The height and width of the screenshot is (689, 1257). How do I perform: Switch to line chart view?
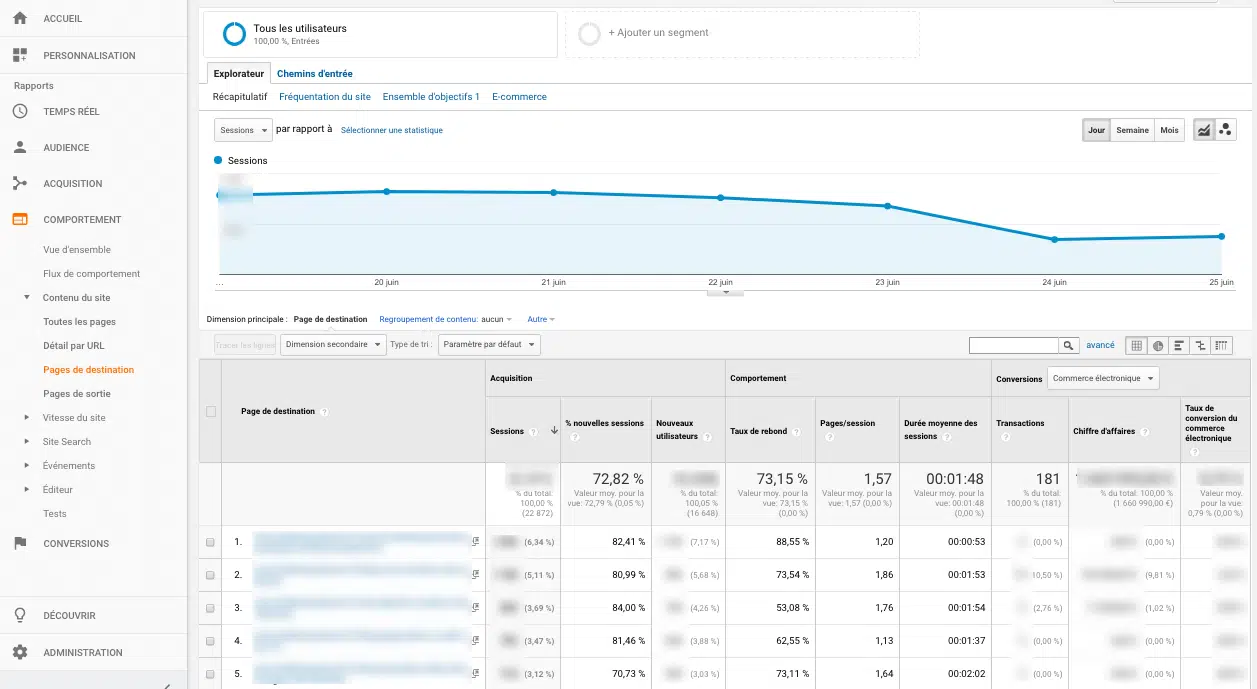[x=1204, y=130]
